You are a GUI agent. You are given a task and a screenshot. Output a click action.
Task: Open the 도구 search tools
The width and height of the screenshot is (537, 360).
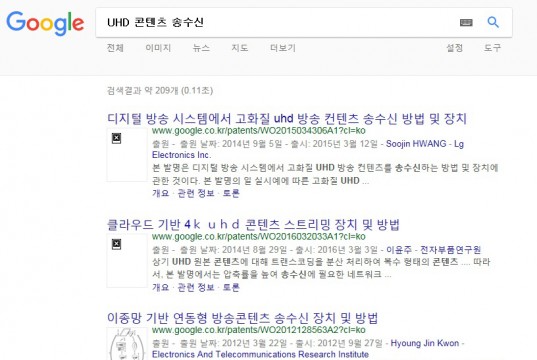[x=492, y=48]
